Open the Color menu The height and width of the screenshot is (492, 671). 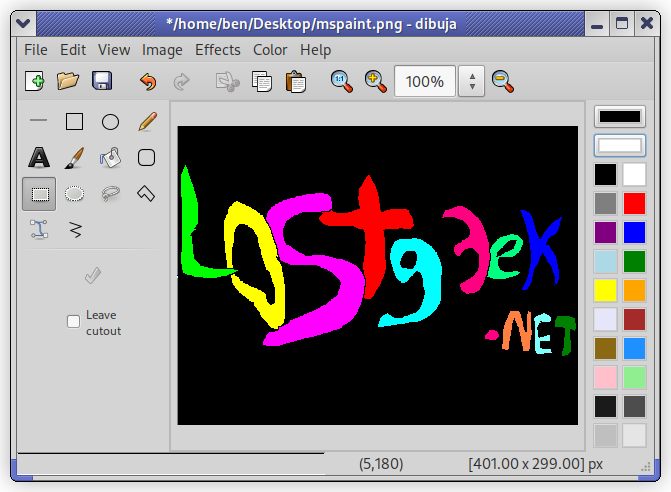270,50
